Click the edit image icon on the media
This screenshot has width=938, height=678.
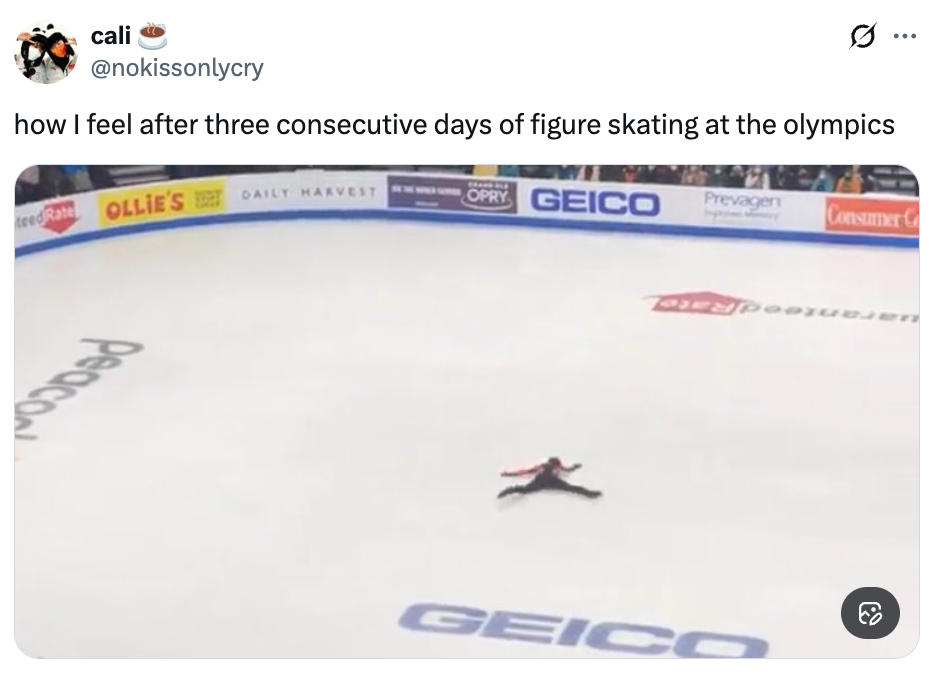click(870, 612)
